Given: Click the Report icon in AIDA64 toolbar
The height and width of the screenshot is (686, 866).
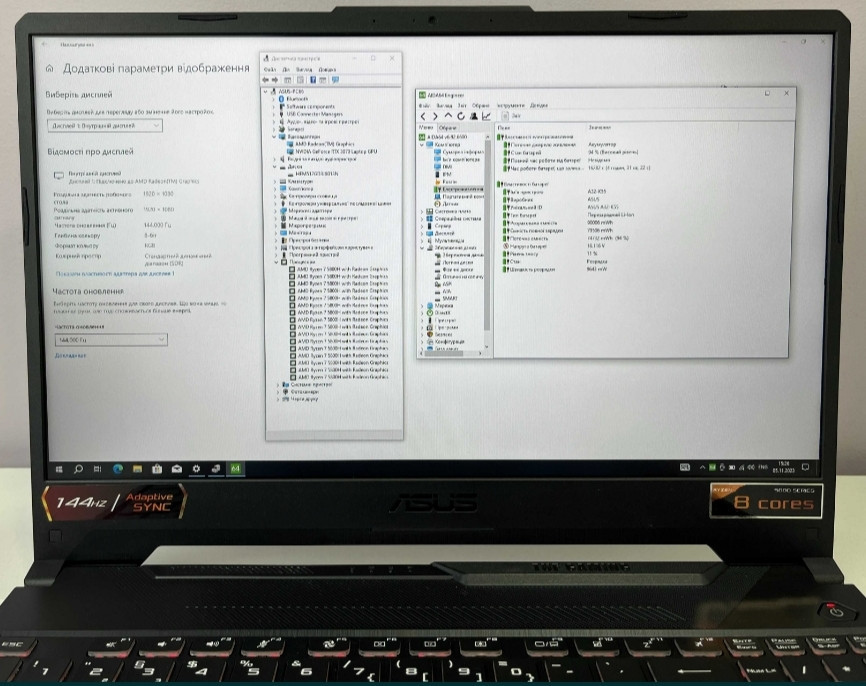Looking at the screenshot, I should (504, 116).
